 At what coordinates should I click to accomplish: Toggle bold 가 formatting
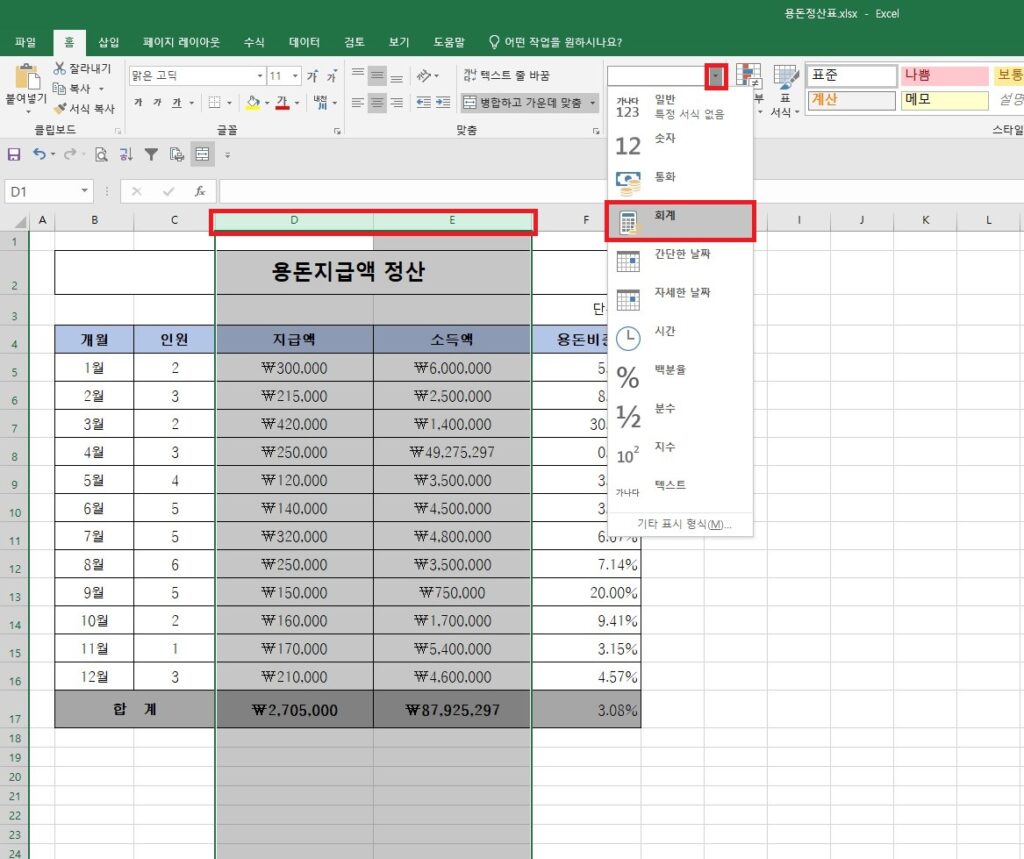(138, 103)
